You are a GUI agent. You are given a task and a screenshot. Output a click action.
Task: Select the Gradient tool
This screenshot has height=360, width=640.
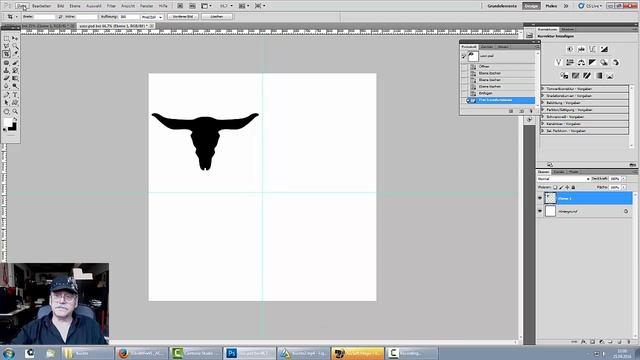[x=15, y=78]
